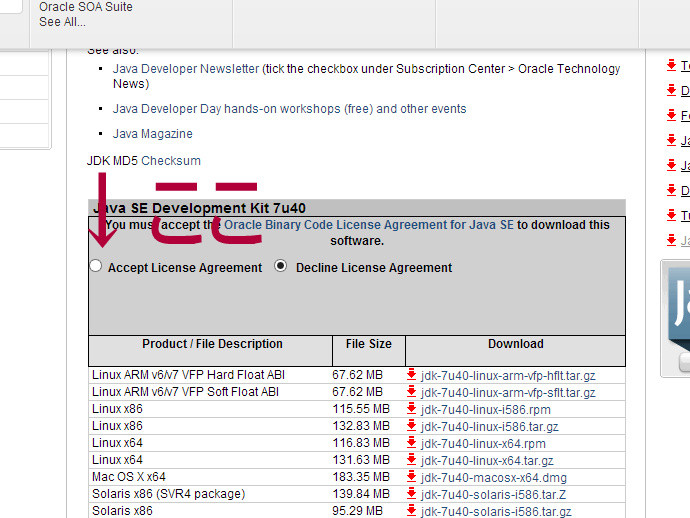Open Oracle Binary Code License Agreement link

click(x=369, y=225)
